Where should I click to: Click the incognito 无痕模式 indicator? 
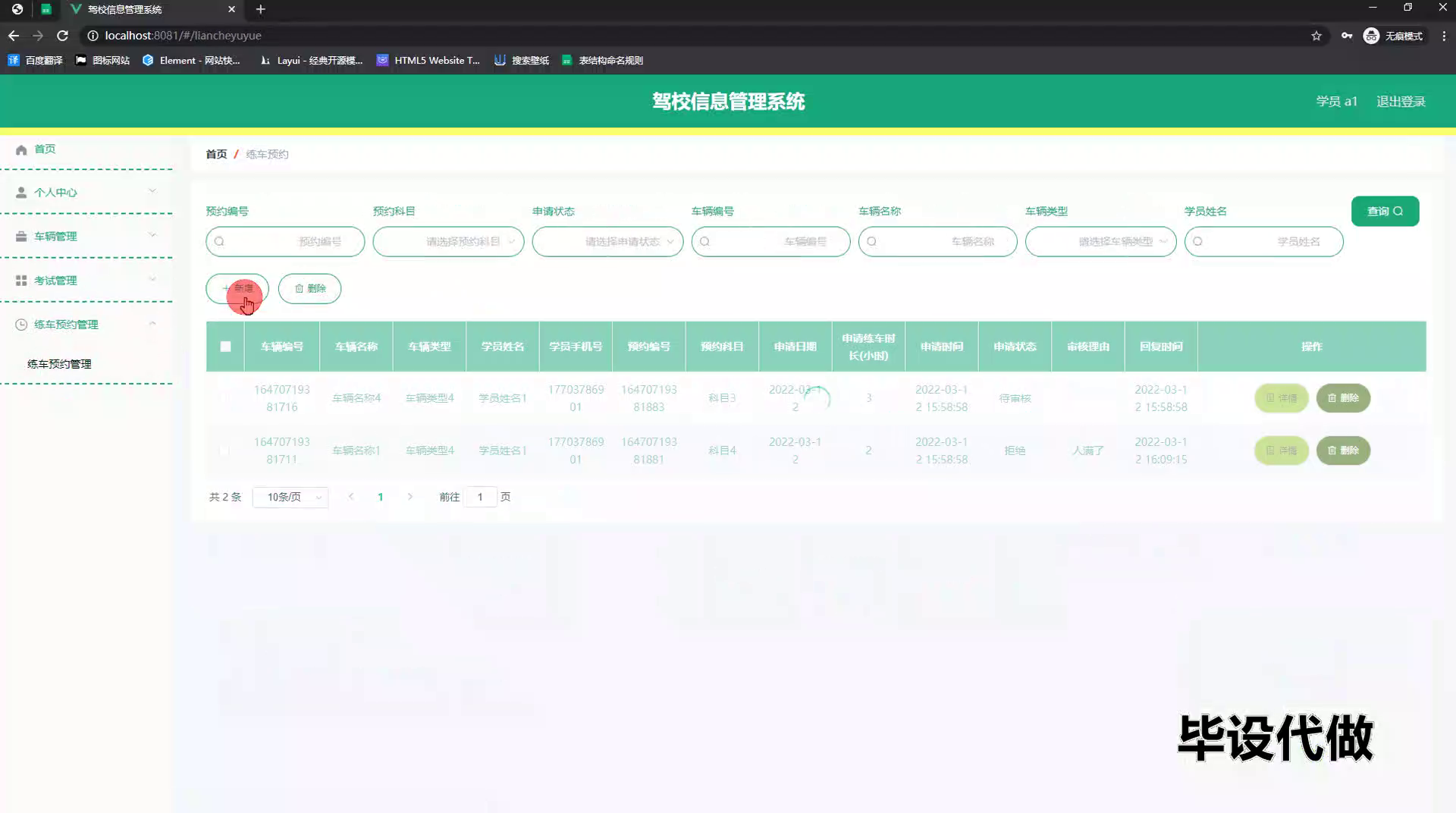[1393, 36]
